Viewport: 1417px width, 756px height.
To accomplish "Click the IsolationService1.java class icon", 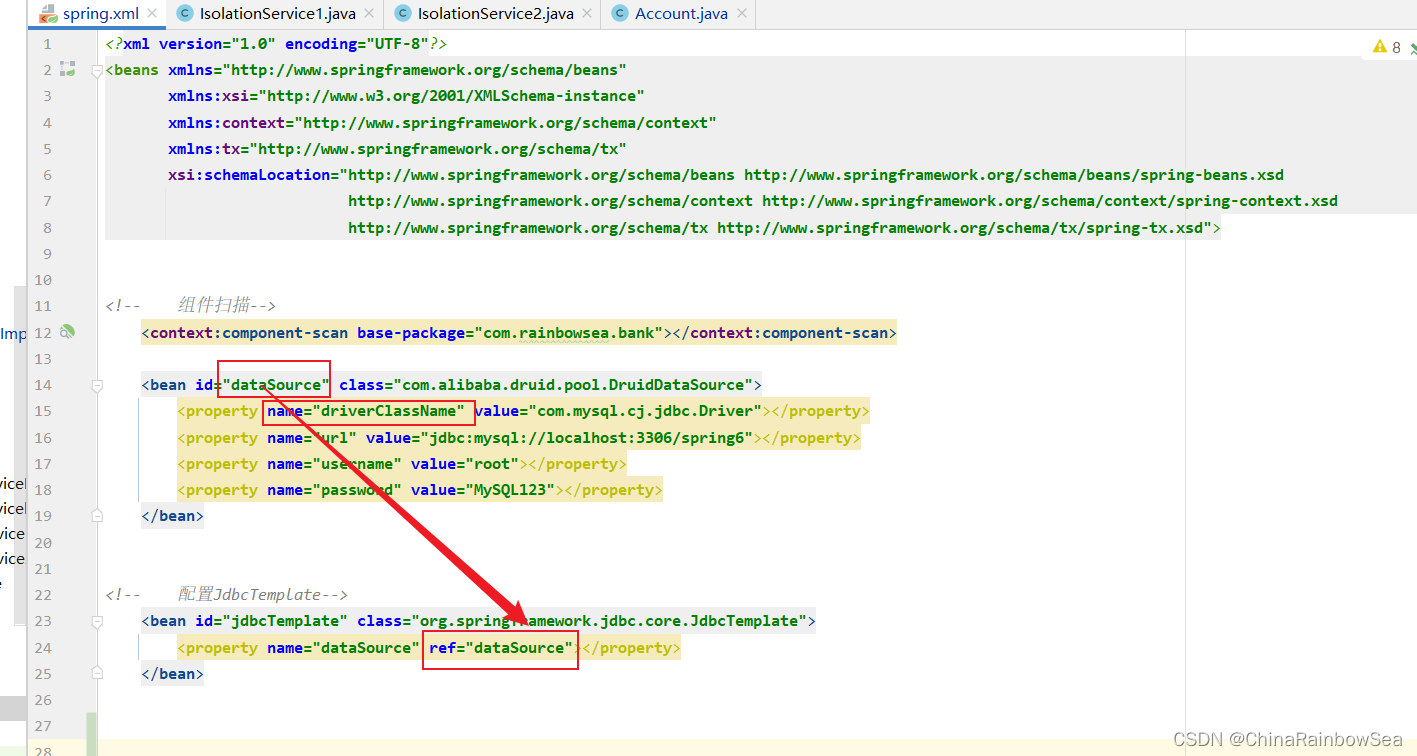I will point(184,14).
